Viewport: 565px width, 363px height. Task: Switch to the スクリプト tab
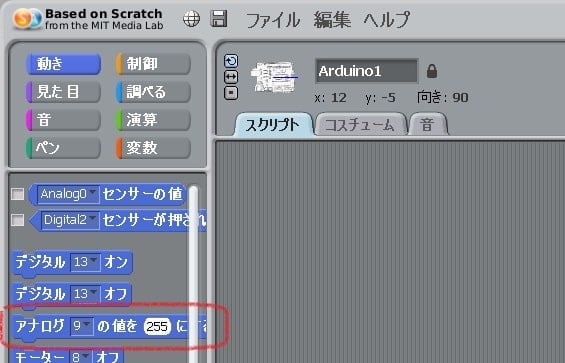coord(273,125)
